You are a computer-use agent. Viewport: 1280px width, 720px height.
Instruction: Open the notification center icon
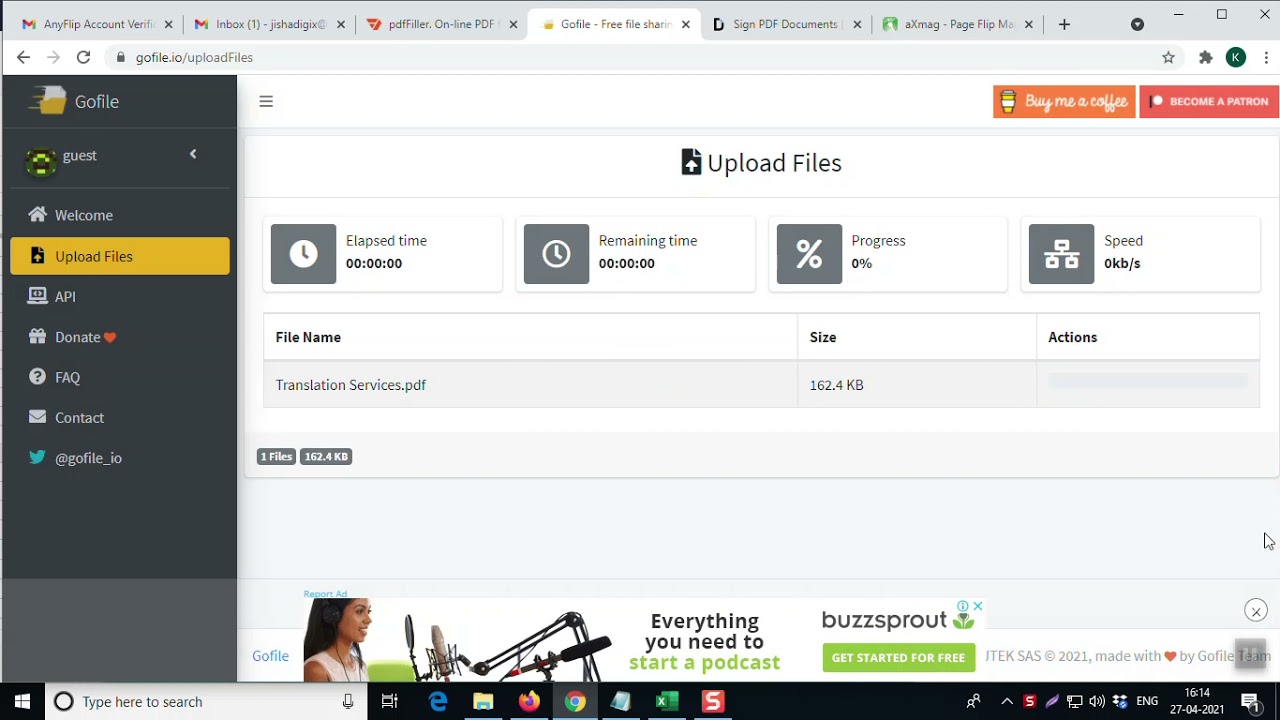coord(1250,701)
